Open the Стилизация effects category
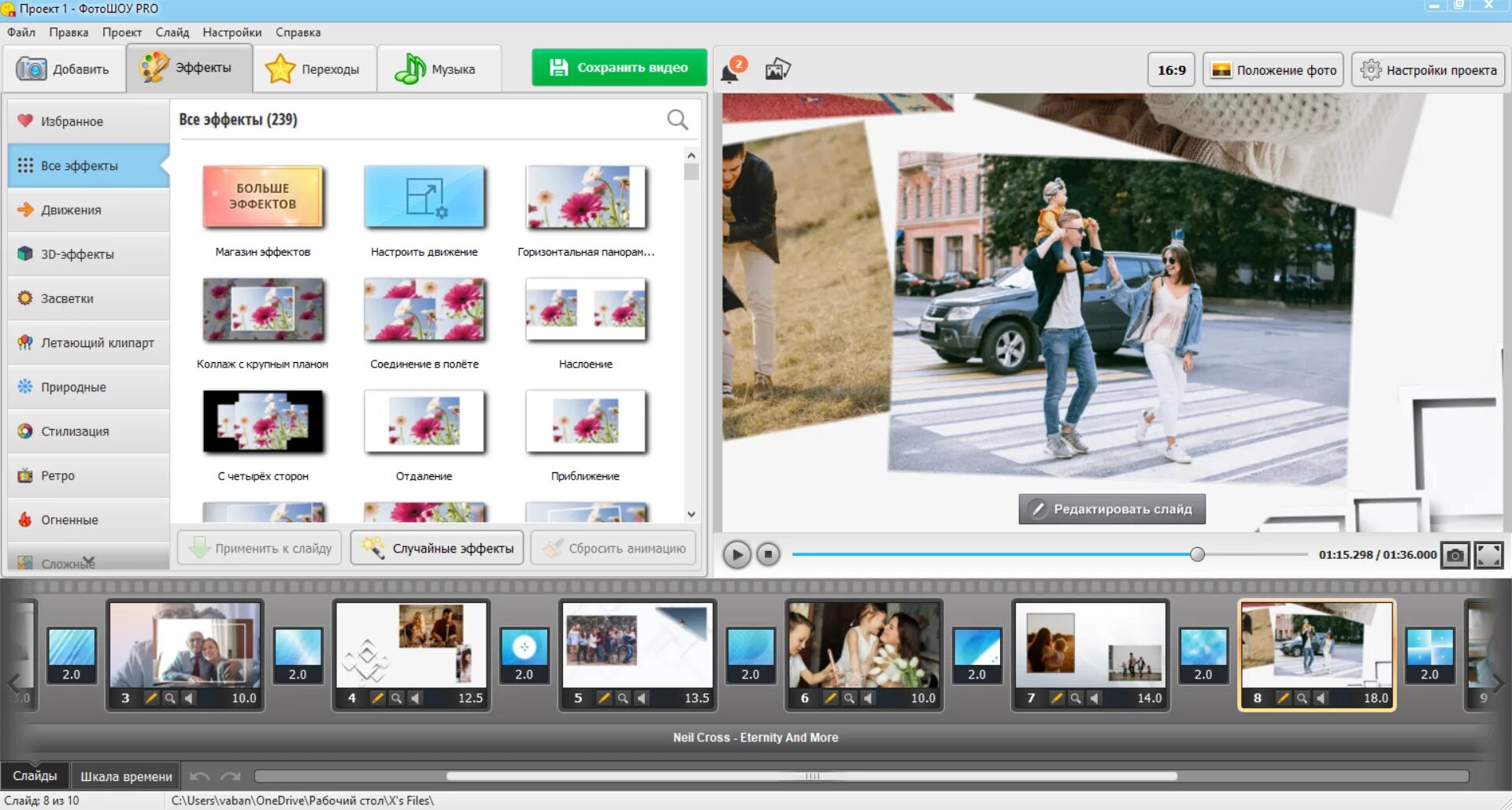 pos(89,431)
